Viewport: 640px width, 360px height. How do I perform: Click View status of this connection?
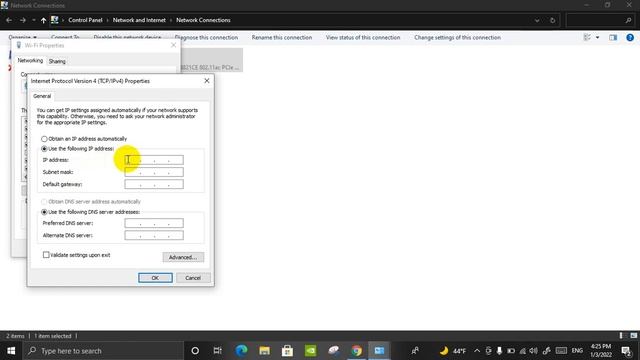click(363, 38)
